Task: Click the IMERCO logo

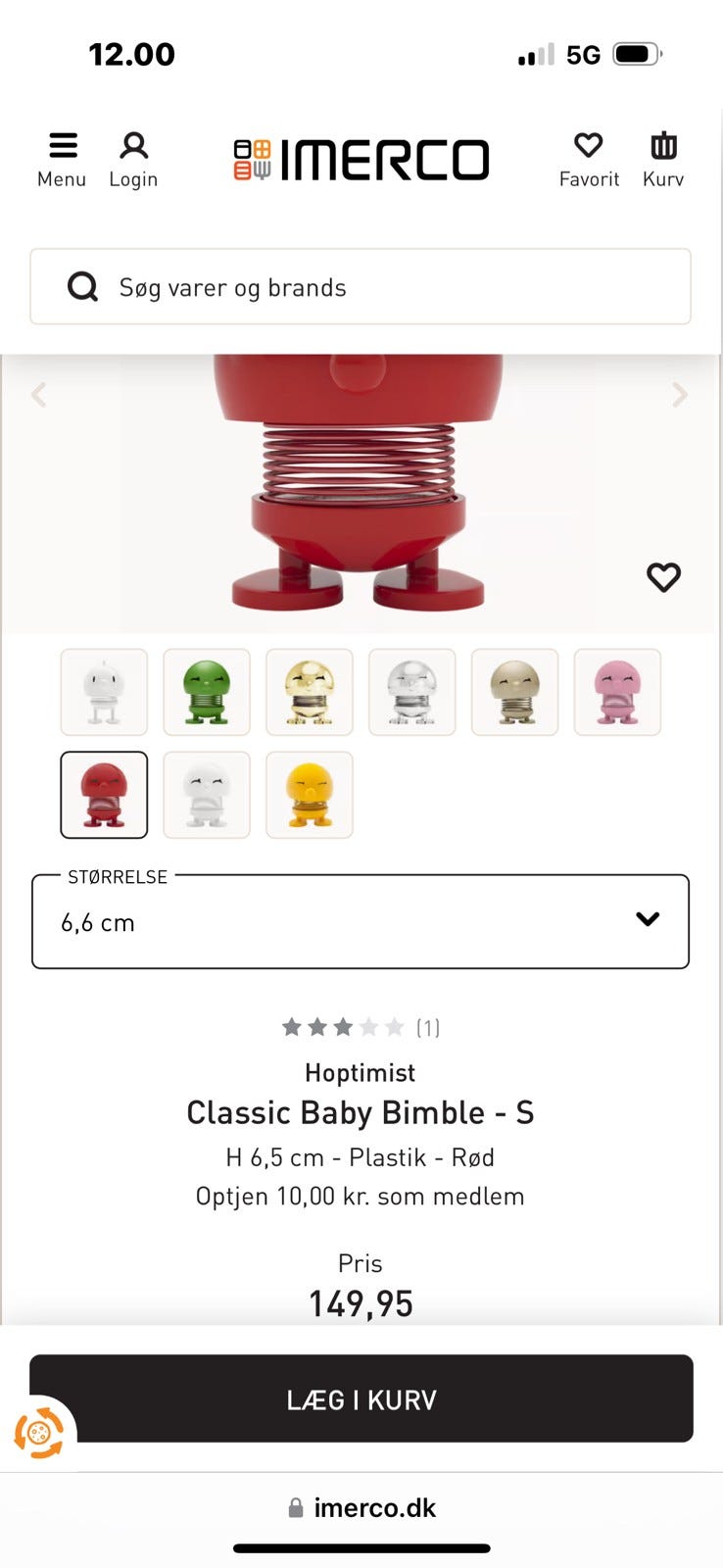Action: (361, 160)
